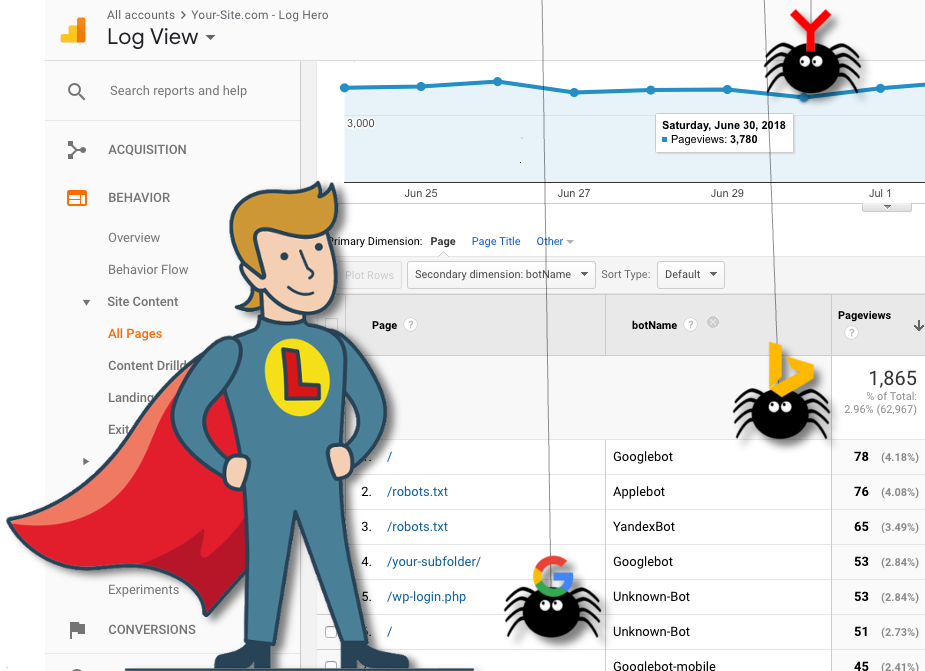Viewport: 925px width, 671px height.
Task: Open help icon under Pageviews column header
Action: pyautogui.click(x=851, y=332)
